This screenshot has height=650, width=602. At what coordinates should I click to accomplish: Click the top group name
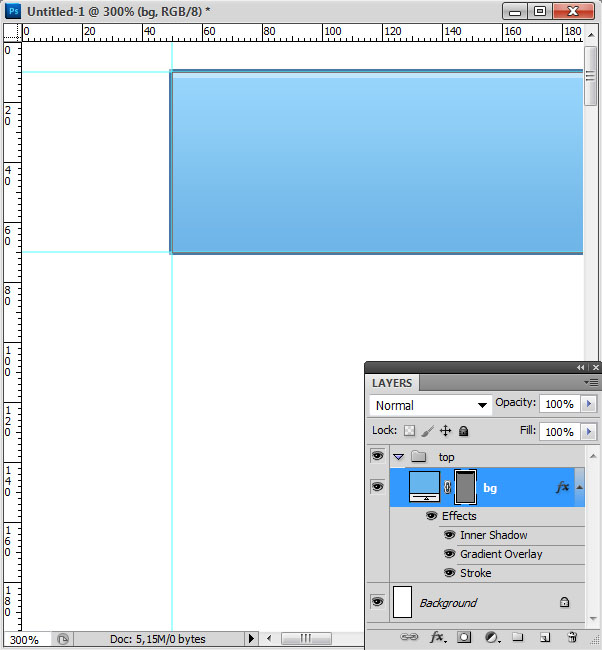click(x=447, y=457)
